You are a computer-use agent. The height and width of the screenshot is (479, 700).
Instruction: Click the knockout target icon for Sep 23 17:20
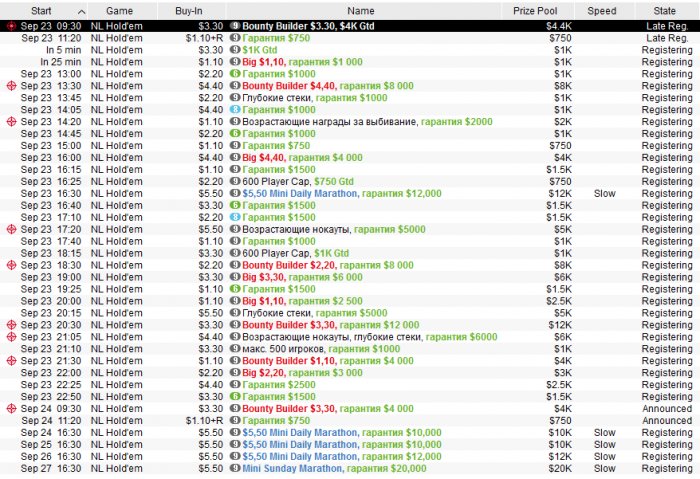coord(12,229)
